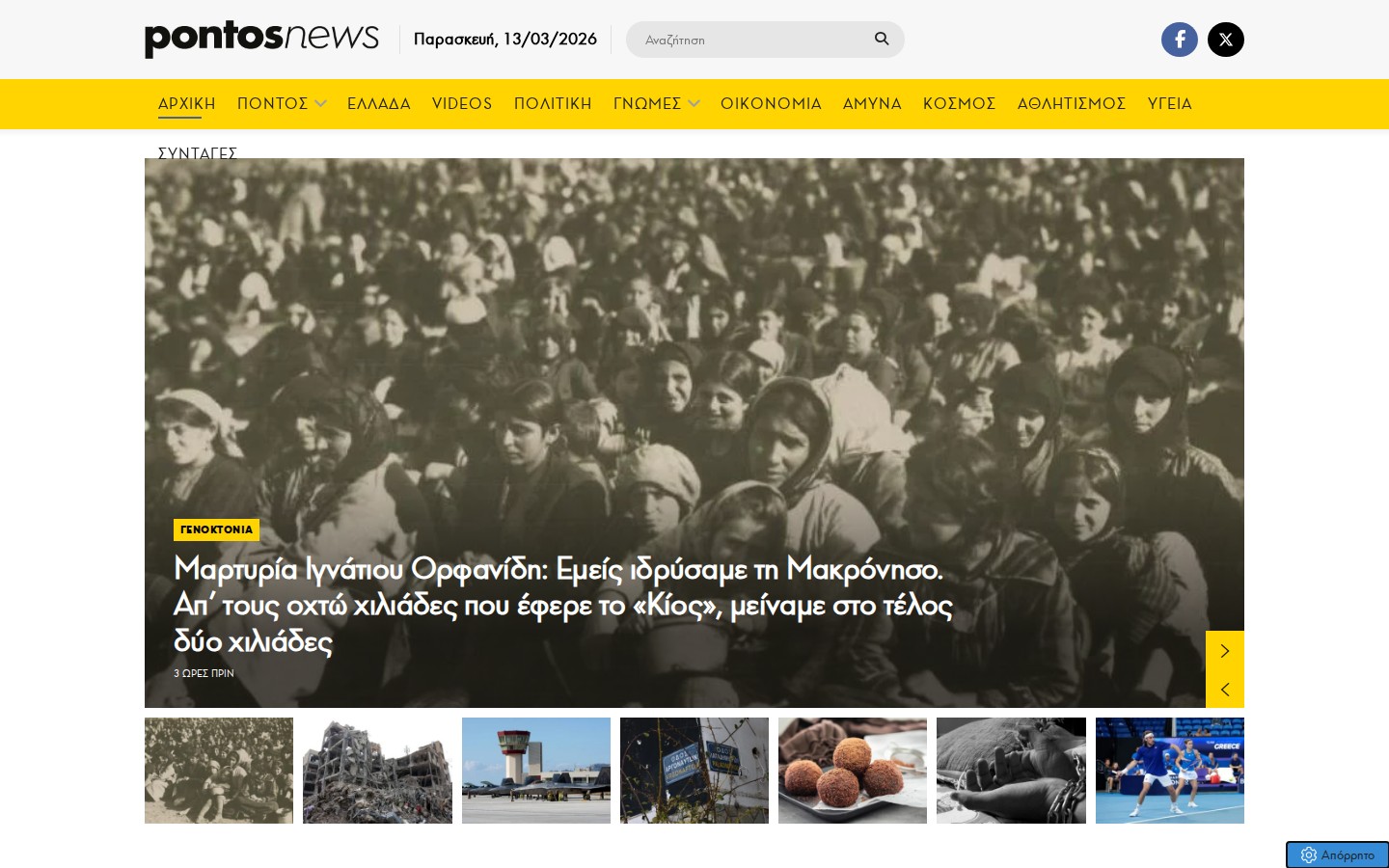Select the ΑΘΛΗΤΙΣΜΟΣ menu item
The image size is (1389, 868).
[1071, 103]
